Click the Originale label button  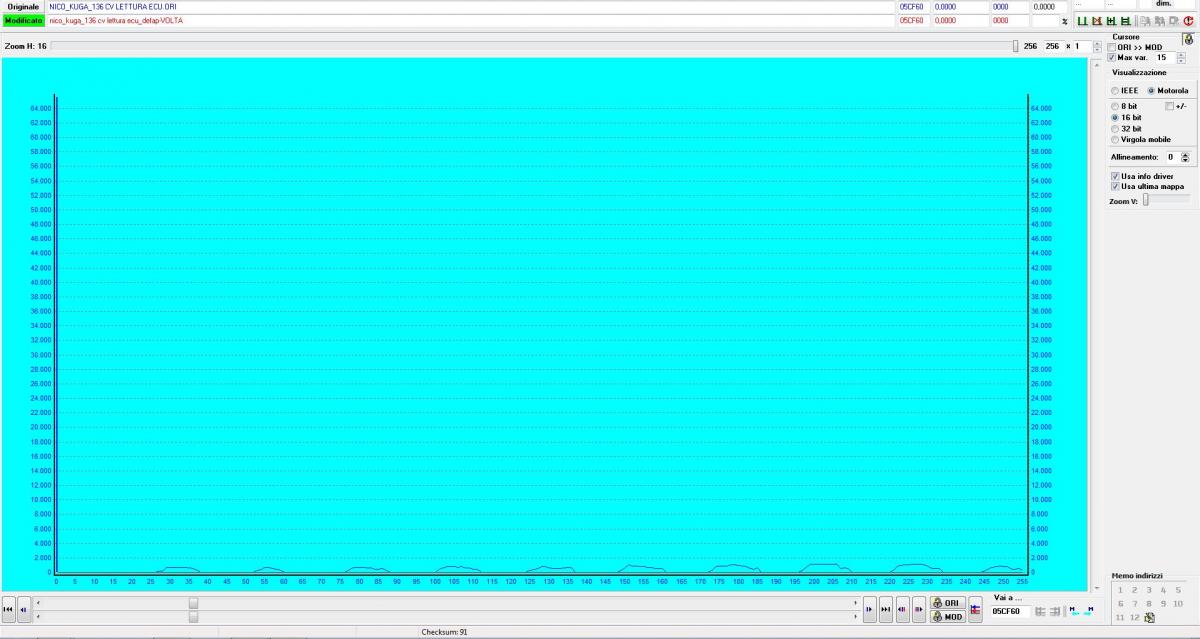coord(23,6)
